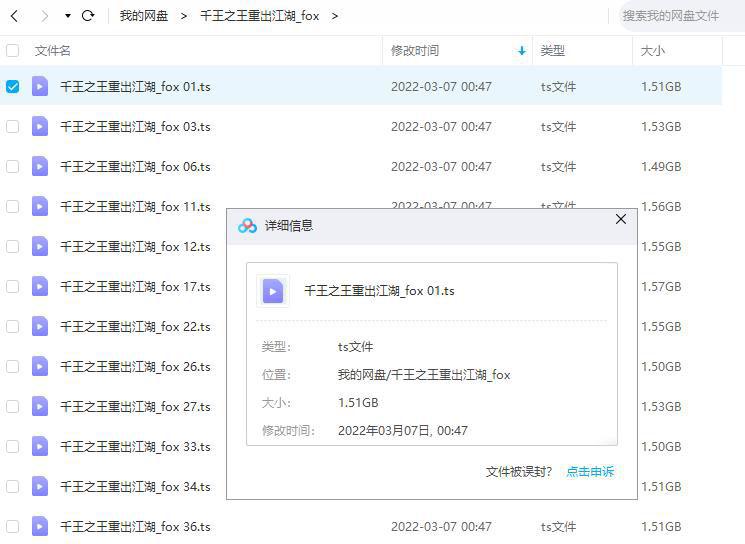The image size is (745, 544).
Task: Select file name 千王之王重出江湖_fox 17.ts
Action: (x=135, y=287)
